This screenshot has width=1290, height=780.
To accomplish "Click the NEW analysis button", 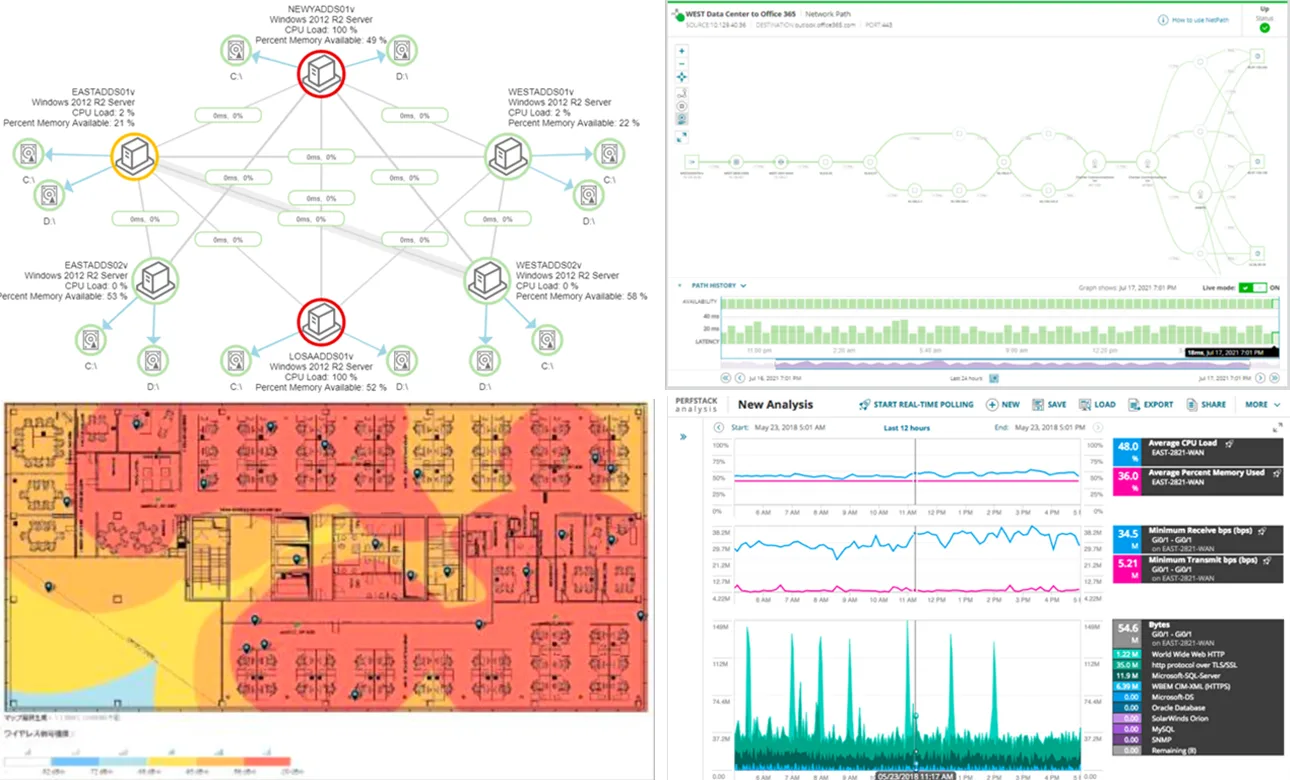I will pyautogui.click(x=1002, y=405).
